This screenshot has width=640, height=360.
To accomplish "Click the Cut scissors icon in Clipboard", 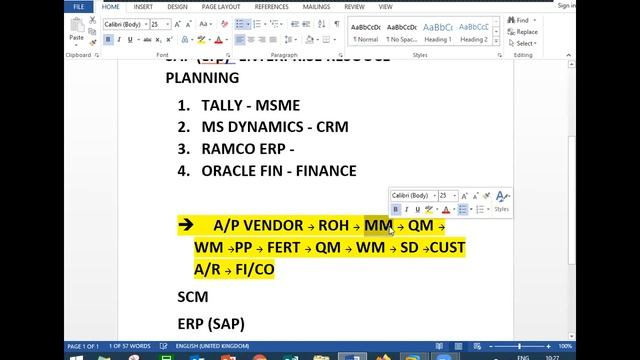I will [x=93, y=20].
